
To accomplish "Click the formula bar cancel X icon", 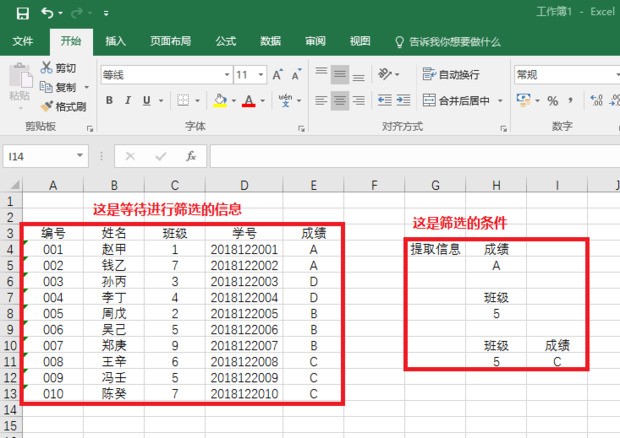I will tap(130, 157).
